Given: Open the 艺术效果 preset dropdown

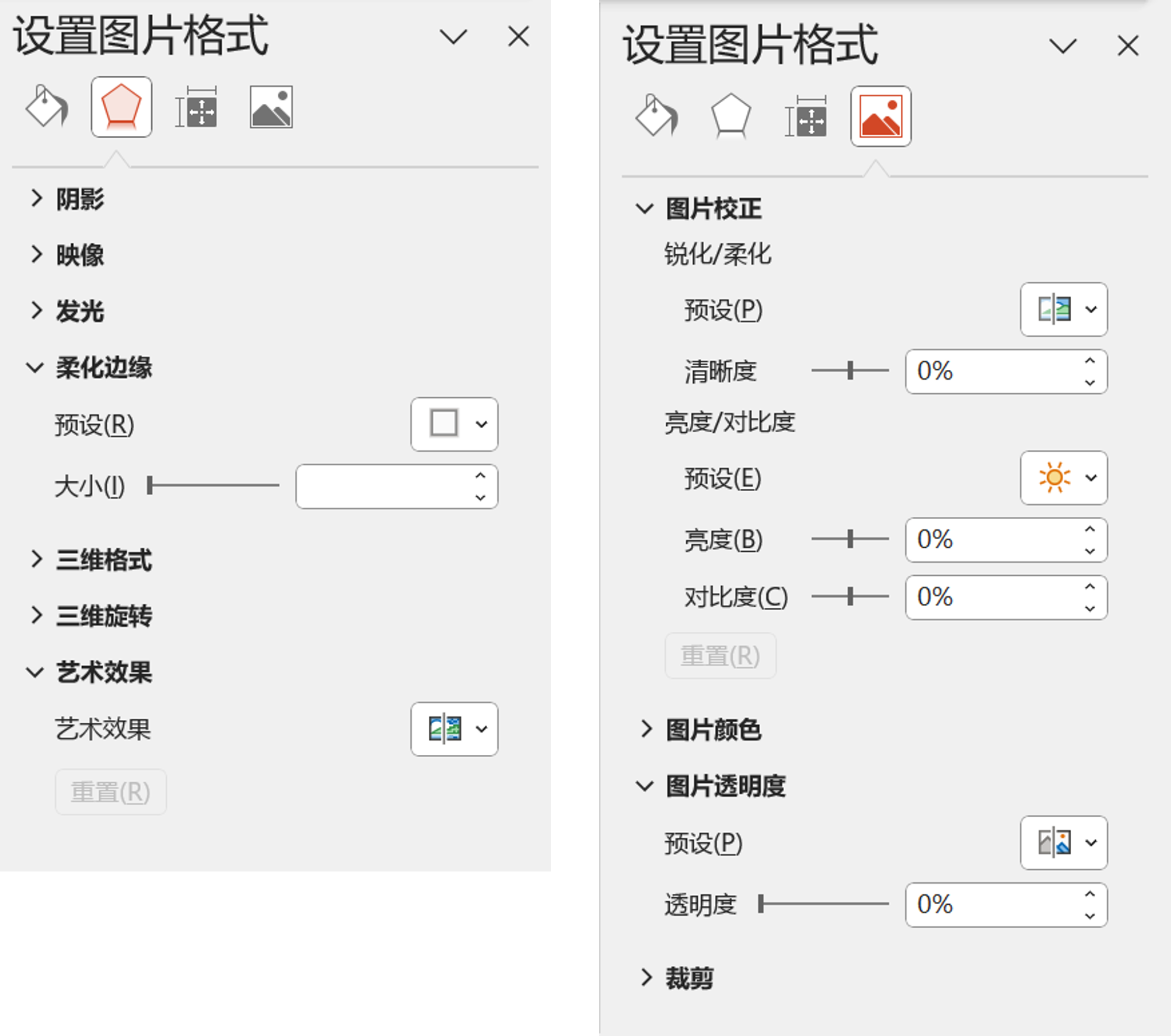Looking at the screenshot, I should pos(455,729).
